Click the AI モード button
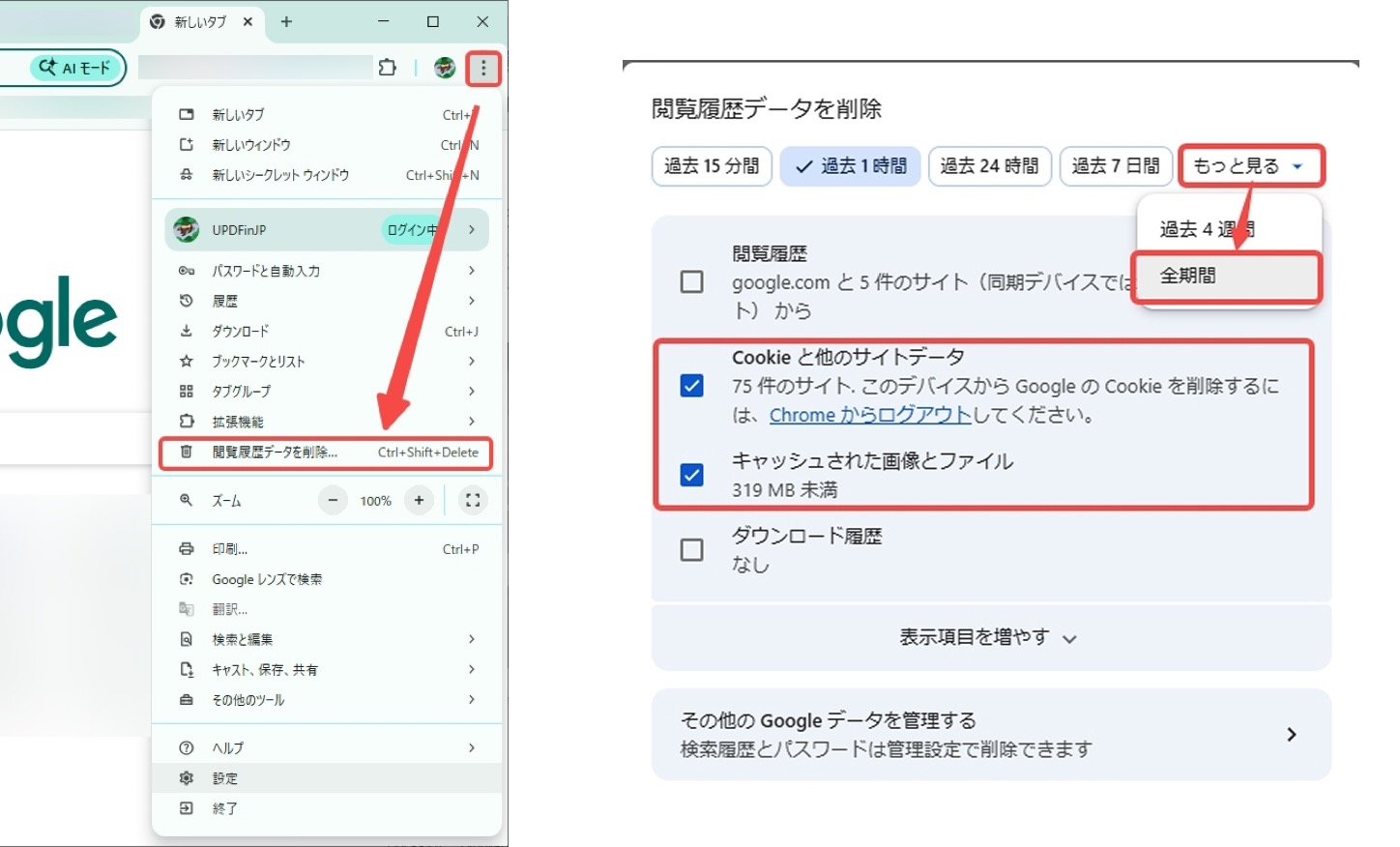 [x=75, y=68]
